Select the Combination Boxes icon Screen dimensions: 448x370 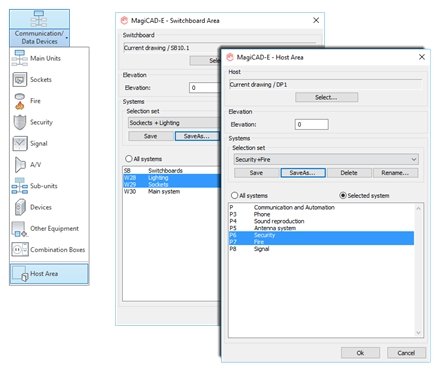[x=20, y=249]
